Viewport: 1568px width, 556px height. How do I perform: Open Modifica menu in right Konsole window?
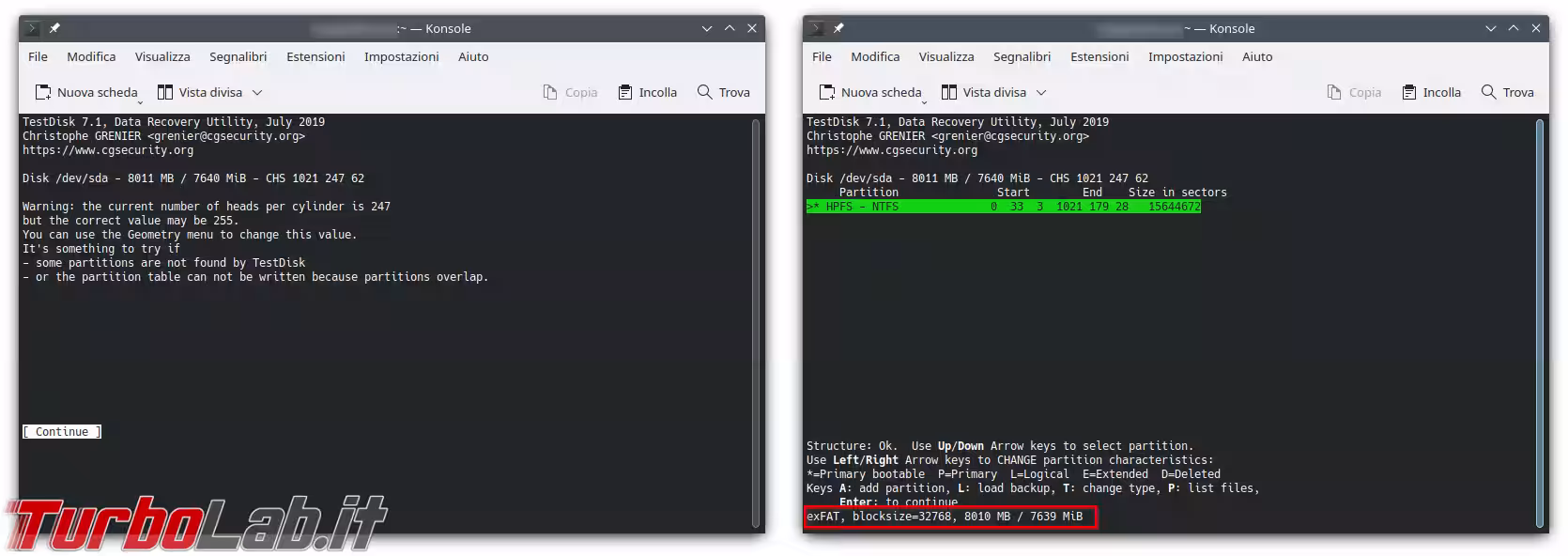point(875,56)
